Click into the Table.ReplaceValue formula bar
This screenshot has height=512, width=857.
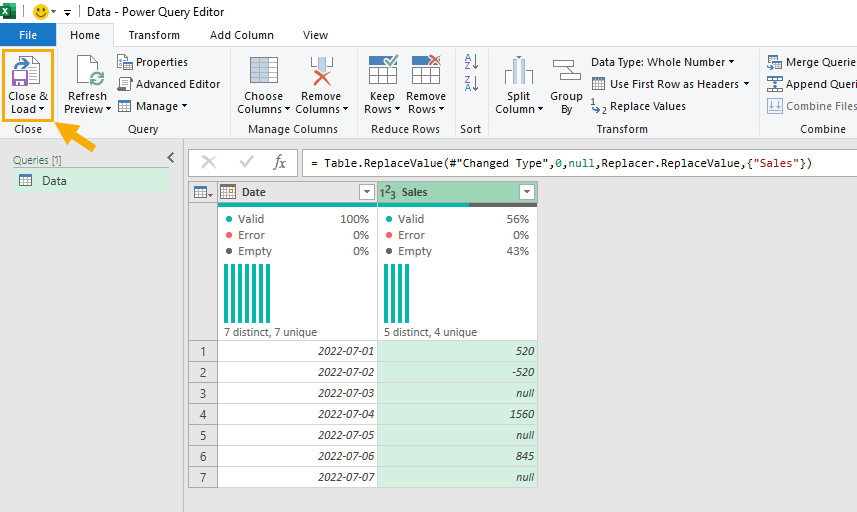579,163
